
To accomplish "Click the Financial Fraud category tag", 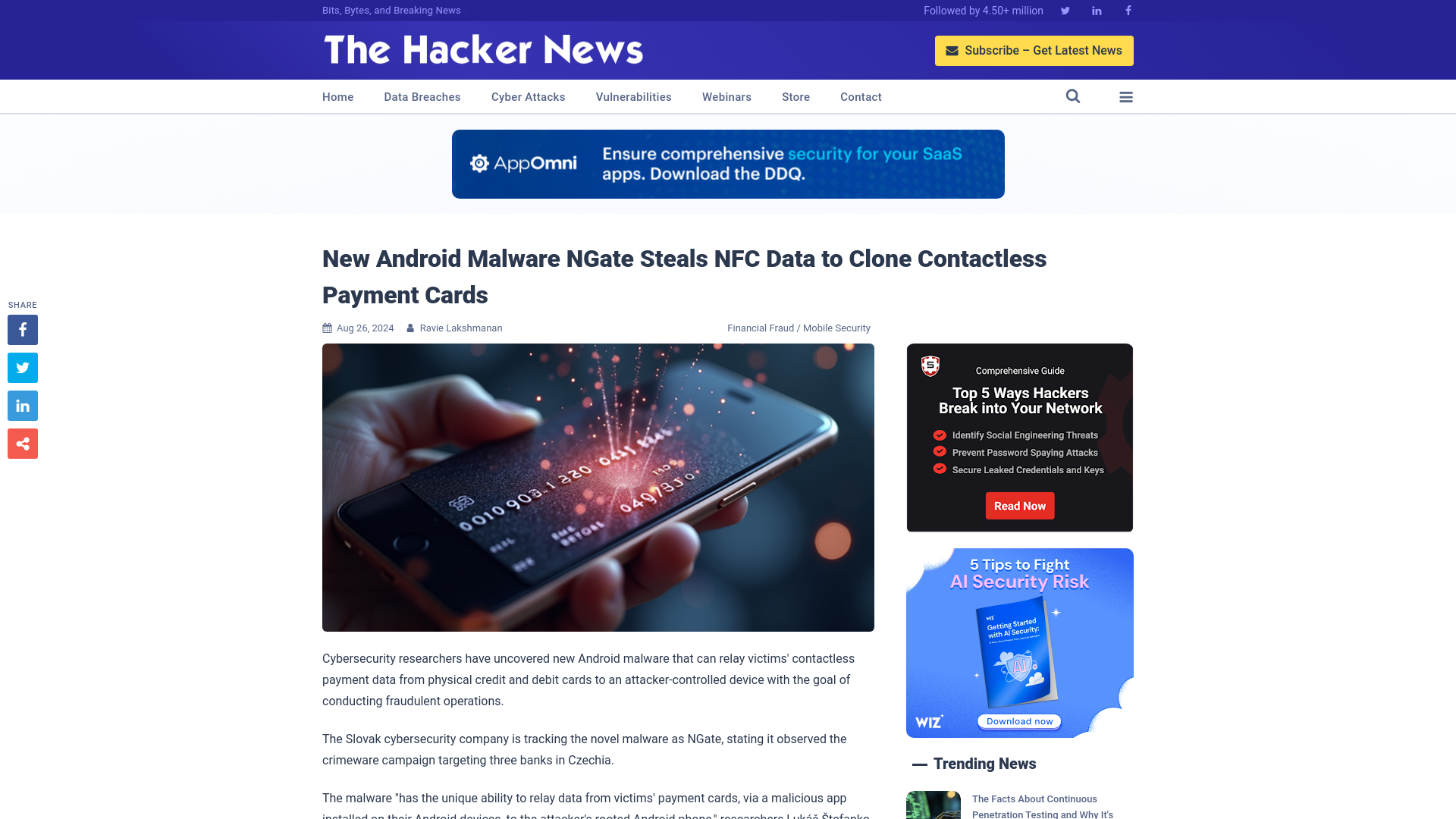I will (x=761, y=328).
